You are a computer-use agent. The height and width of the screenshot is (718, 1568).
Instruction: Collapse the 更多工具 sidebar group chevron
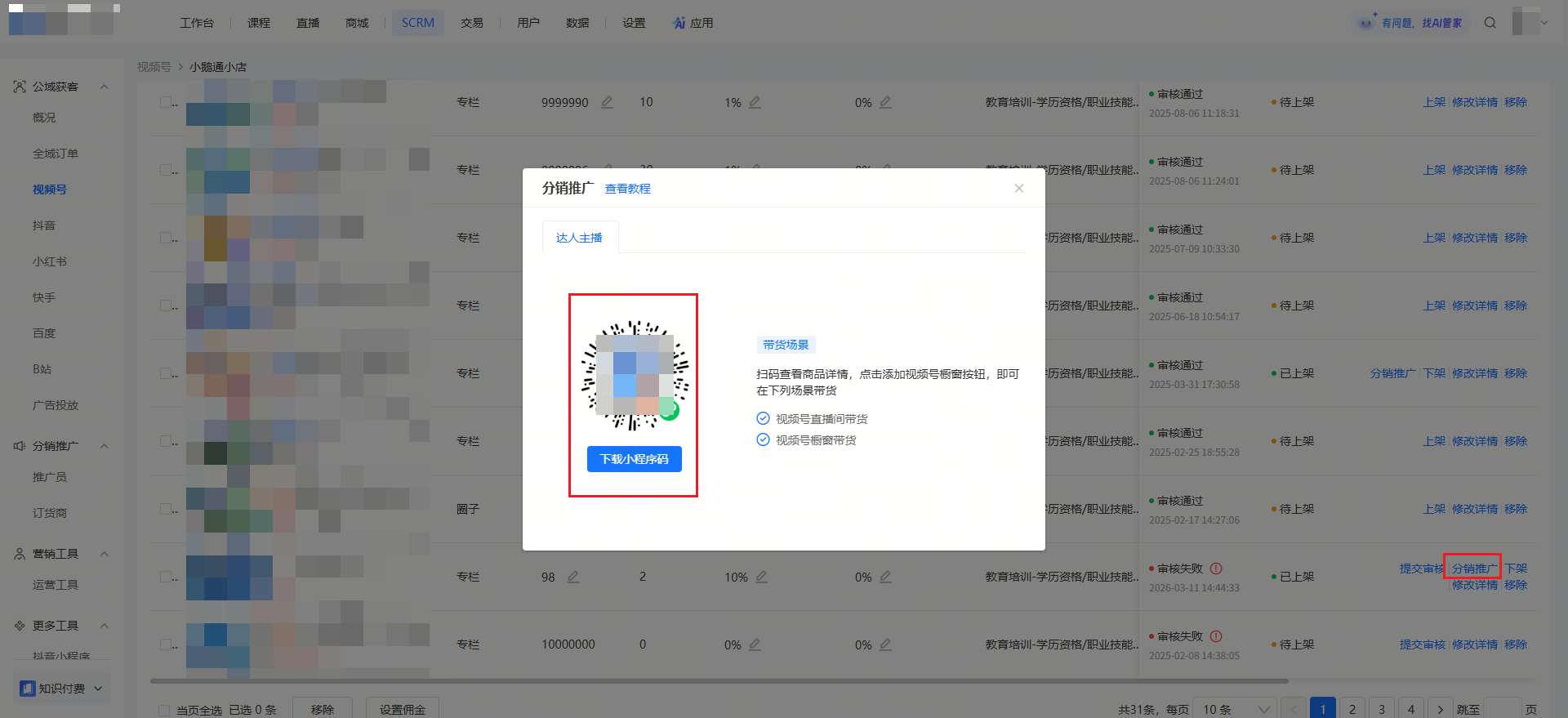[105, 626]
